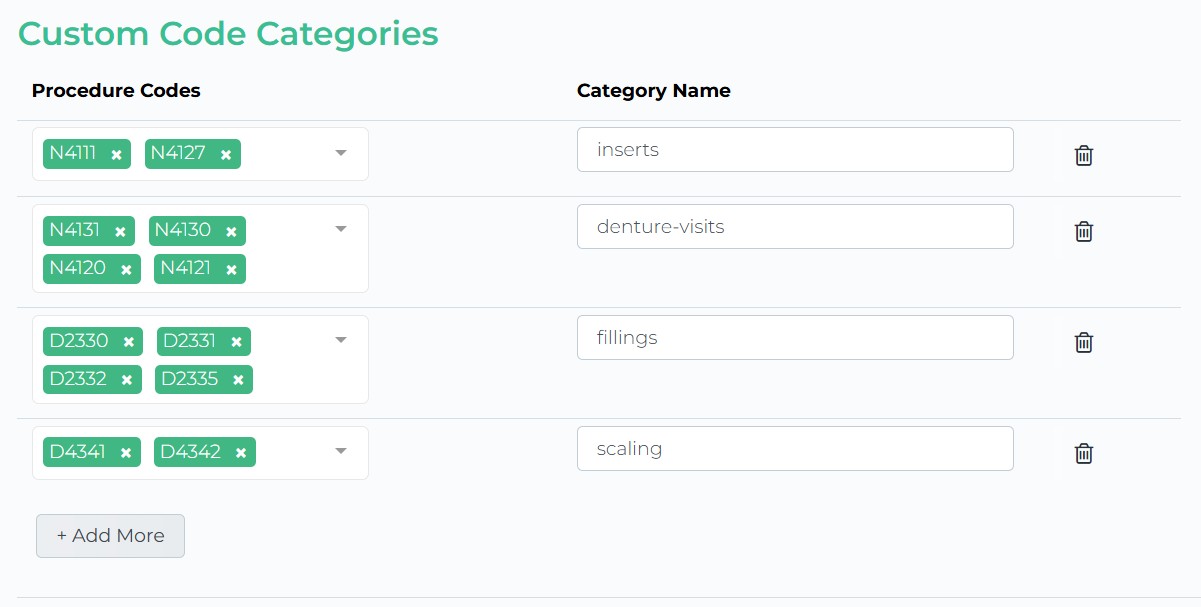
Task: Remove code N4131 tag
Action: [x=120, y=231]
